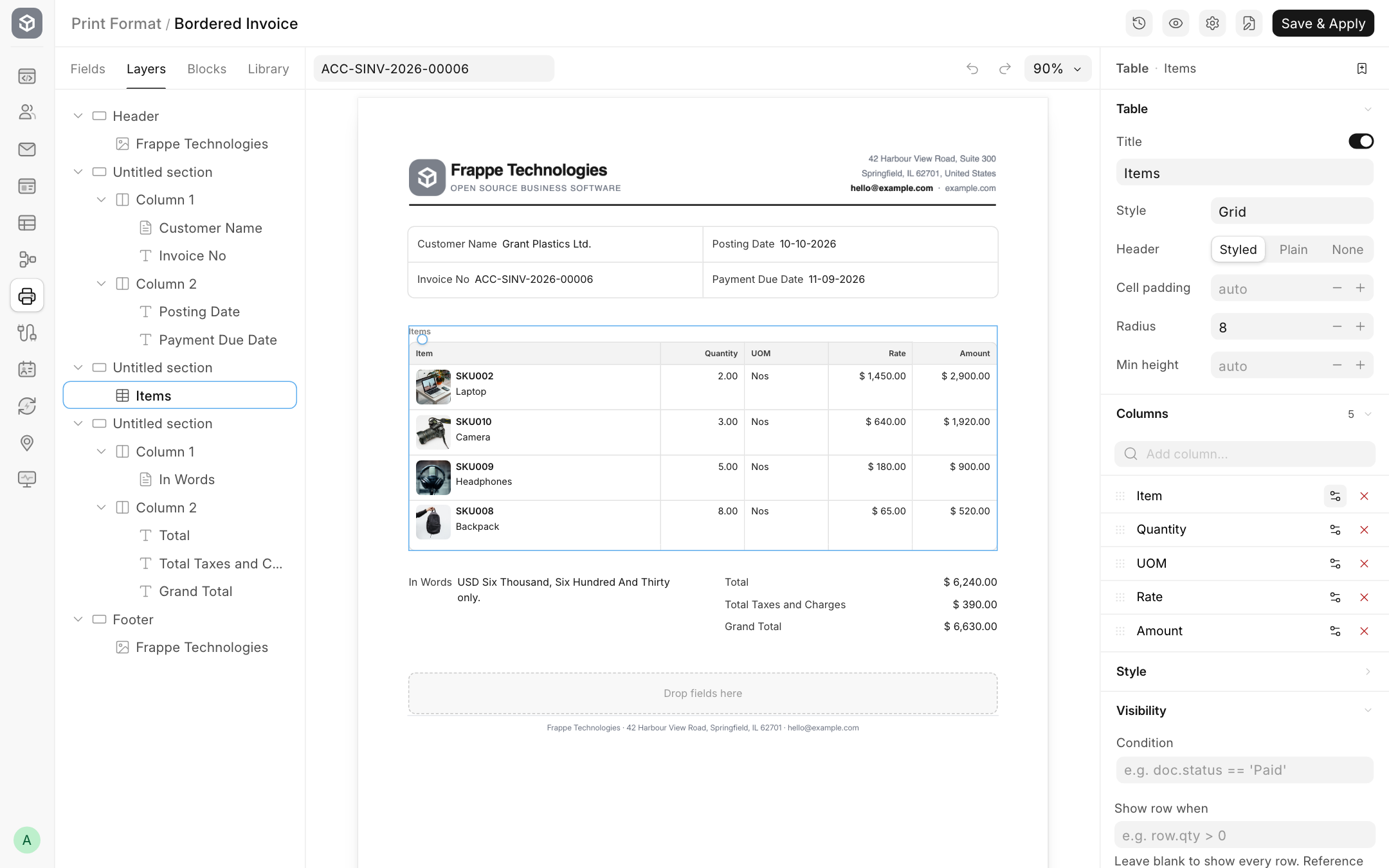Toggle the table Title switch
Viewport: 1389px width, 868px height.
tap(1361, 141)
